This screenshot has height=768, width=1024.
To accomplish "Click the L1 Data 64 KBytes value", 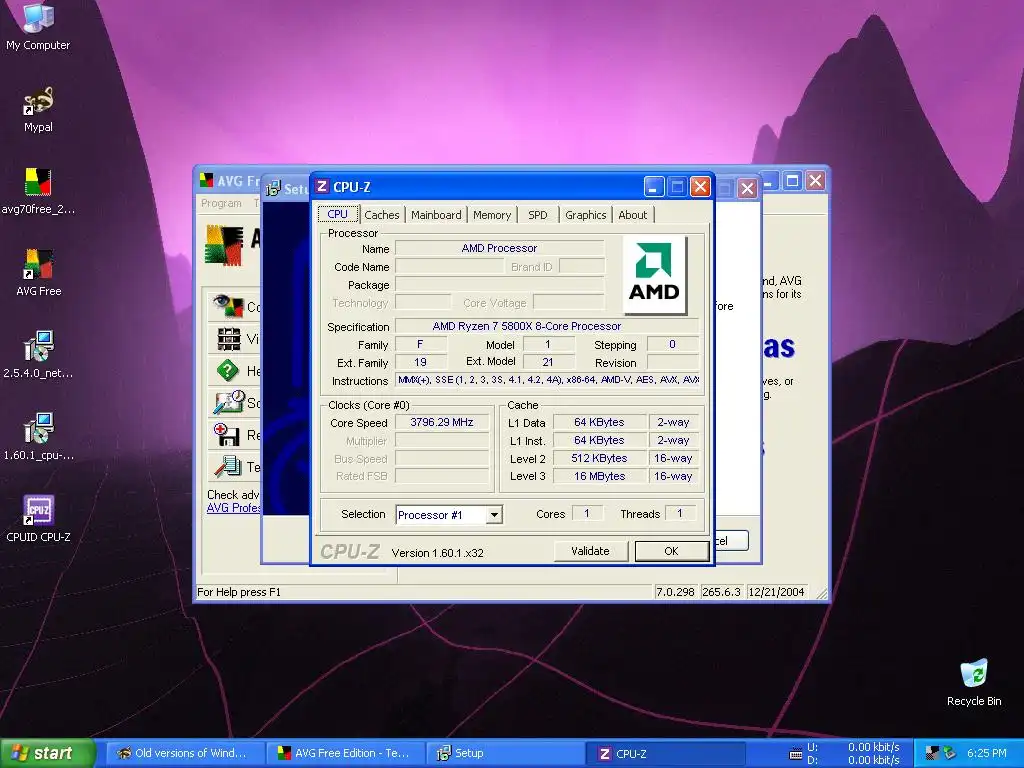I will pyautogui.click(x=600, y=423).
